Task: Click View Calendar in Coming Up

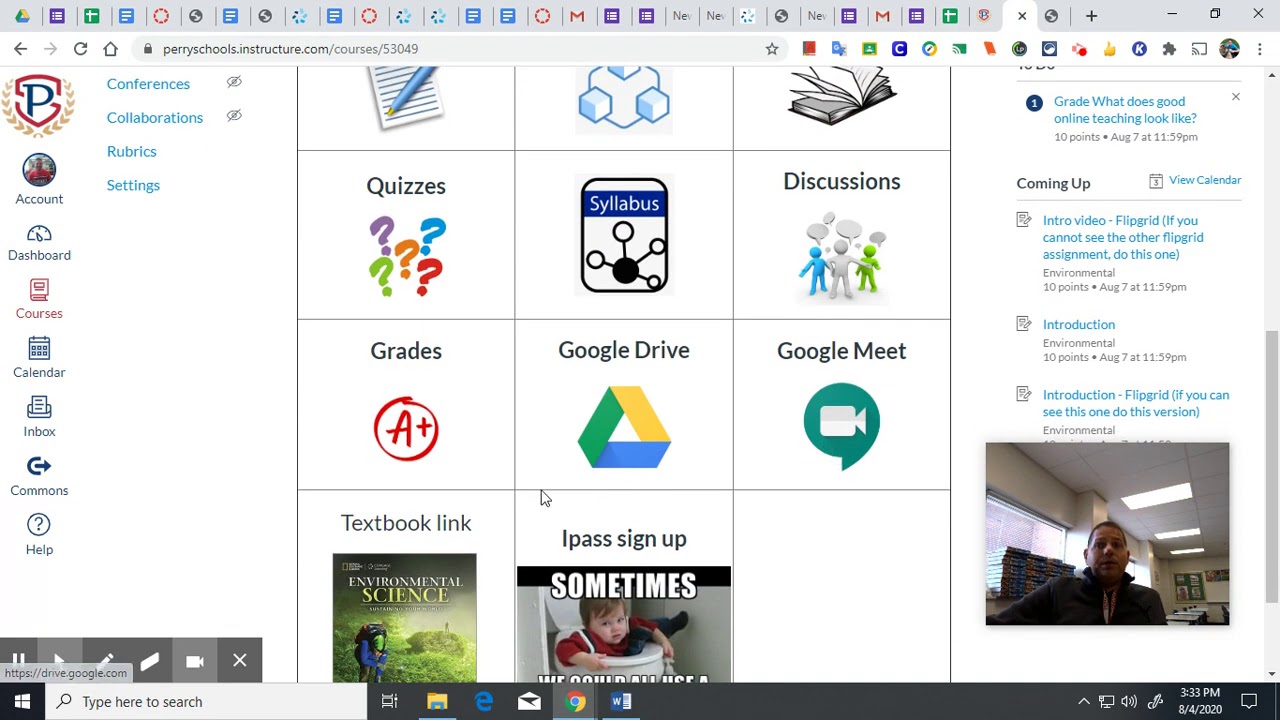Action: click(x=1205, y=180)
